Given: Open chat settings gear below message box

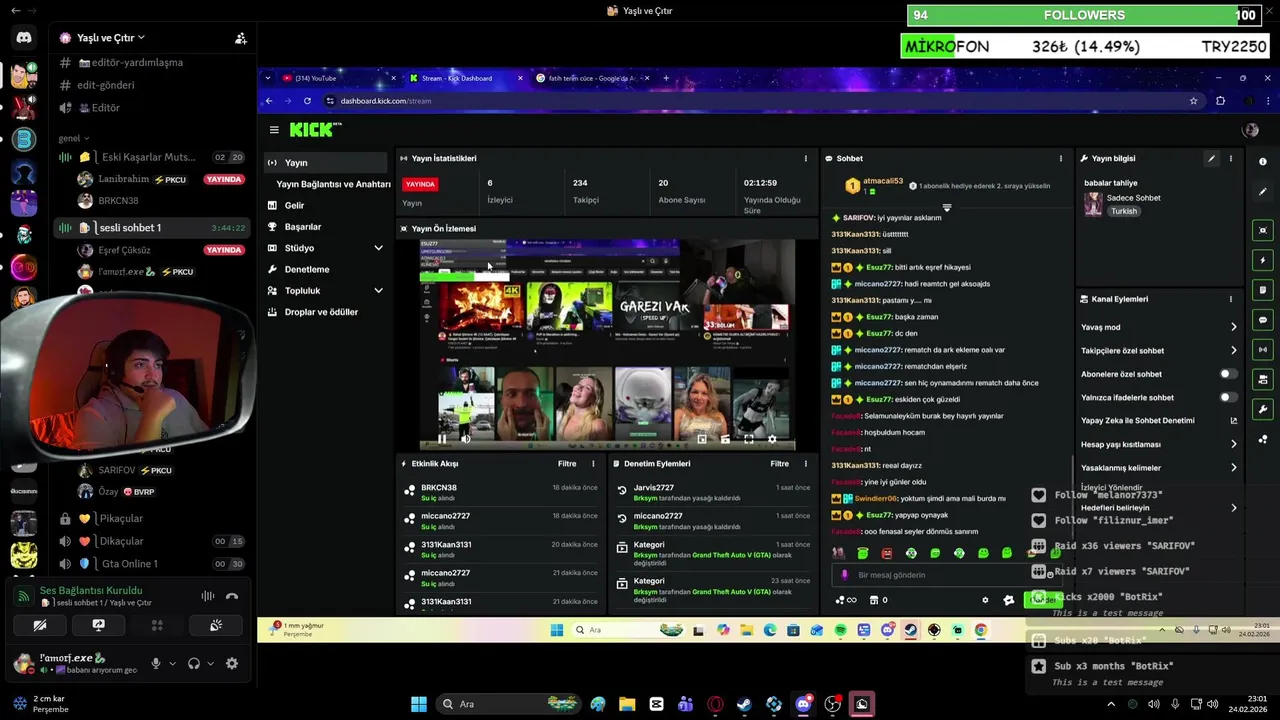Looking at the screenshot, I should point(985,600).
